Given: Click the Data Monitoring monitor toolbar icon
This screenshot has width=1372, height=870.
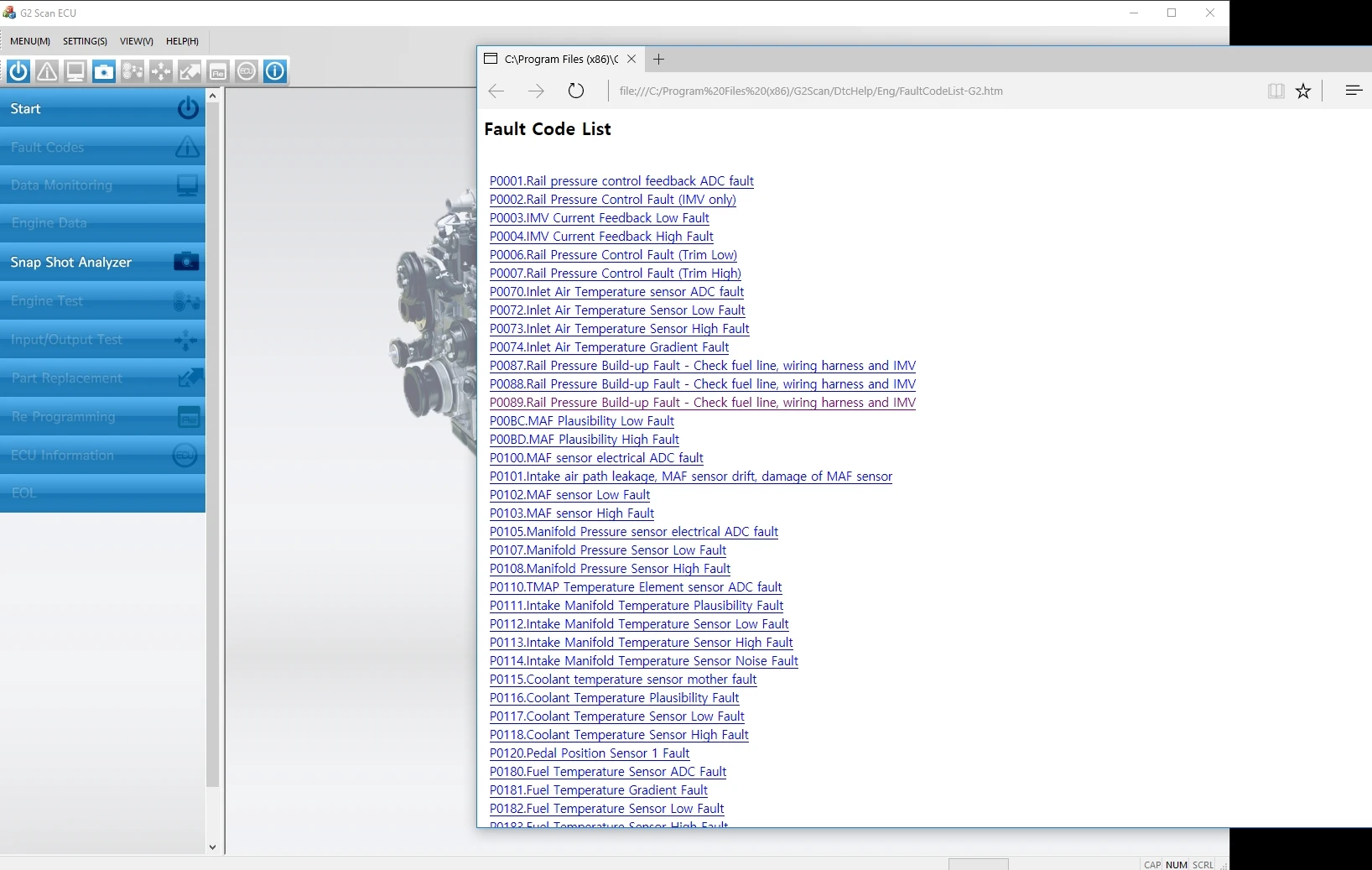Looking at the screenshot, I should point(75,72).
